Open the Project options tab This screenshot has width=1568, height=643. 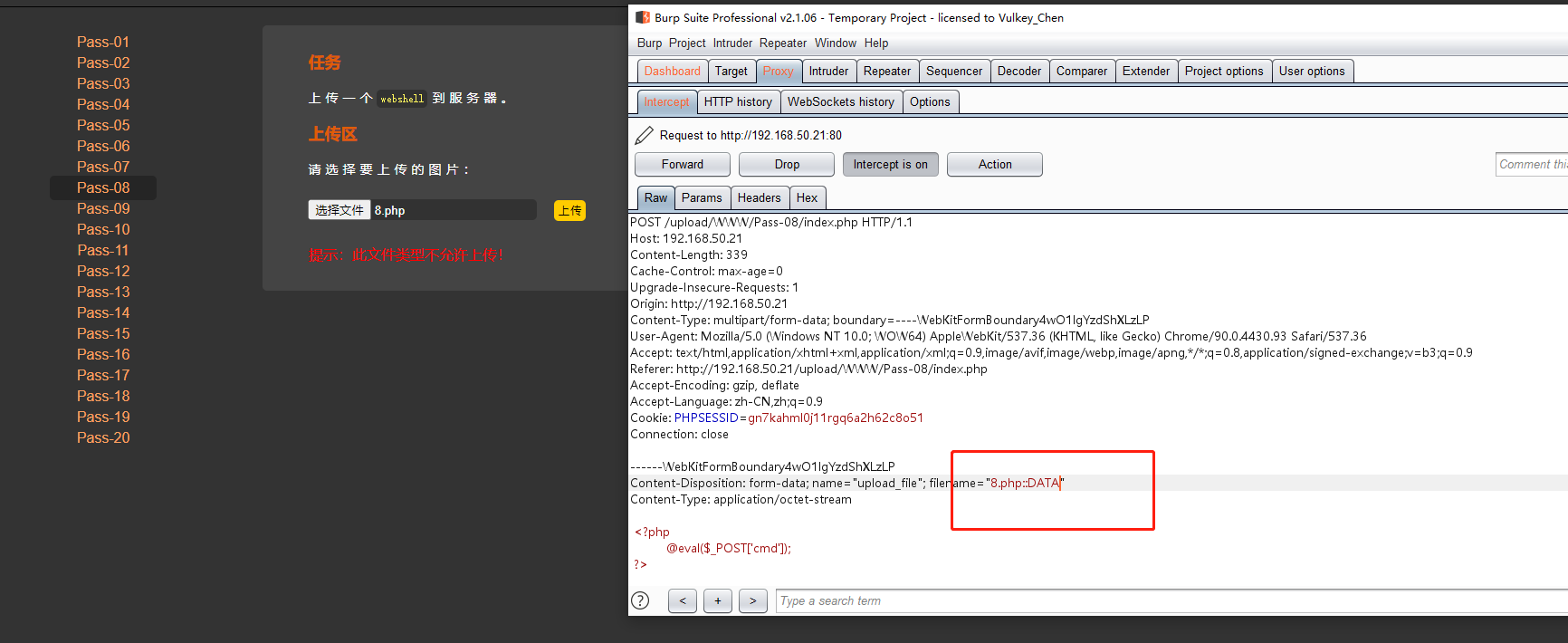click(x=1224, y=71)
